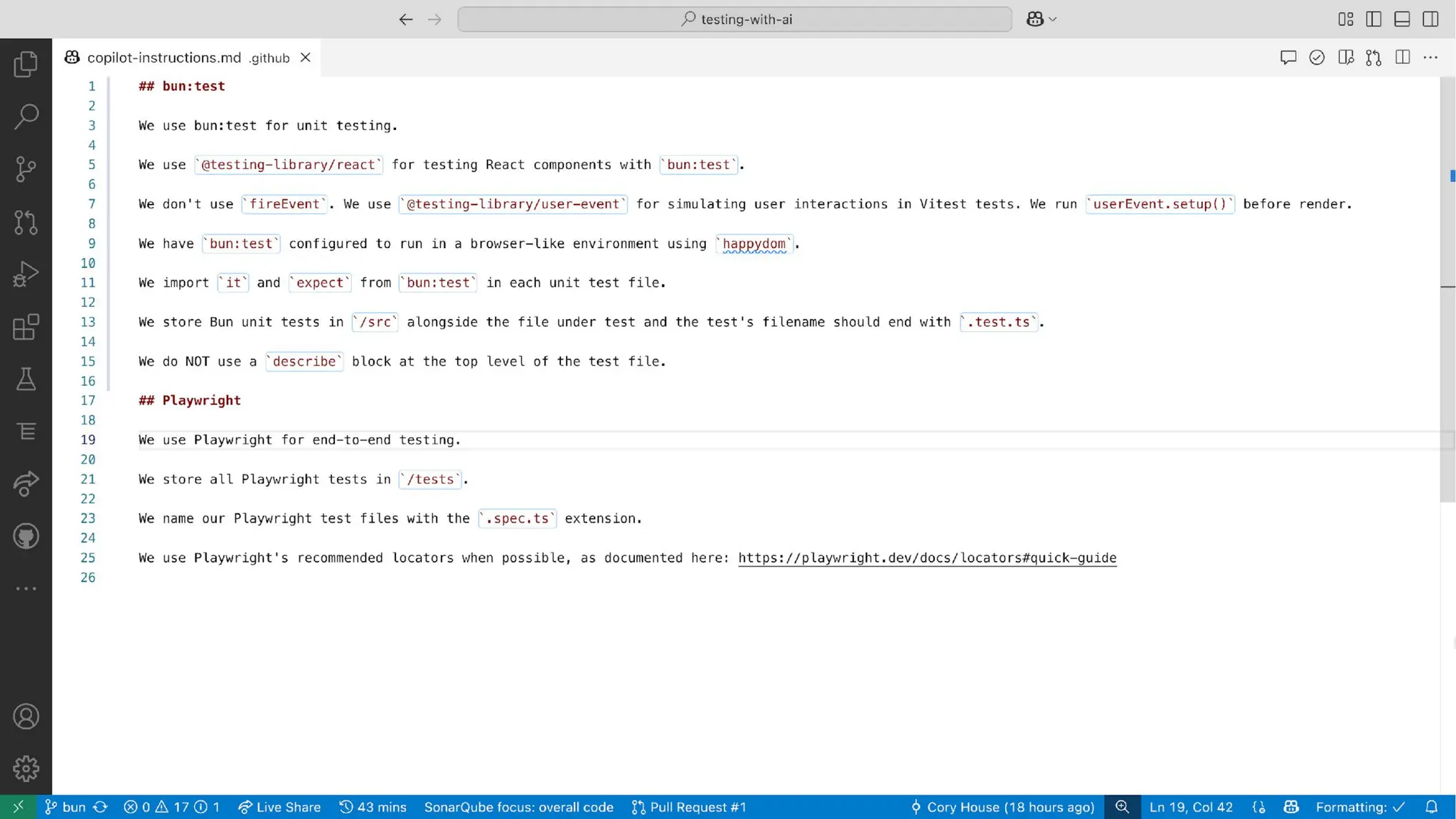Open Manage gear settings menu
Viewport: 1456px width, 819px height.
click(26, 769)
